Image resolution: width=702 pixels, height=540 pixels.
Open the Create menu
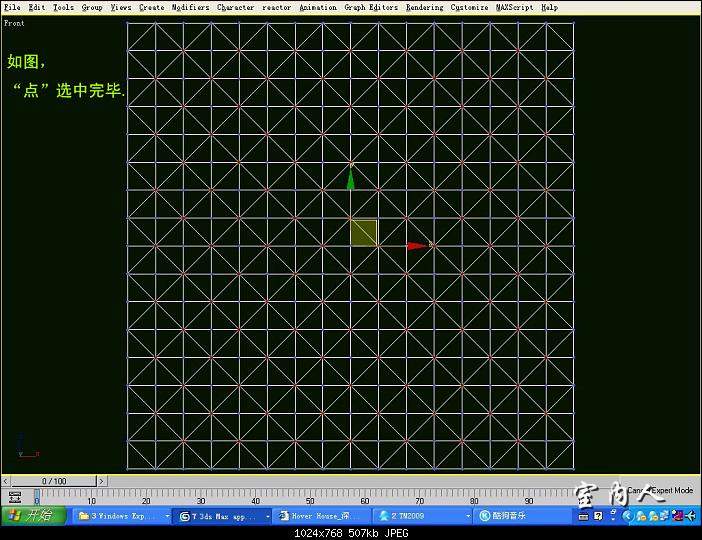(x=151, y=7)
